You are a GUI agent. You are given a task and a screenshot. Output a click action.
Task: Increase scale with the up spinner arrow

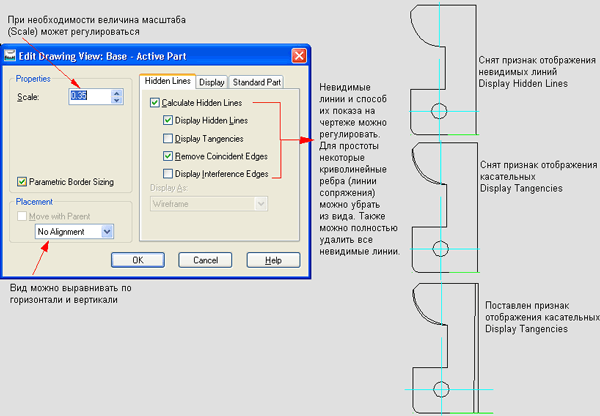(117, 92)
